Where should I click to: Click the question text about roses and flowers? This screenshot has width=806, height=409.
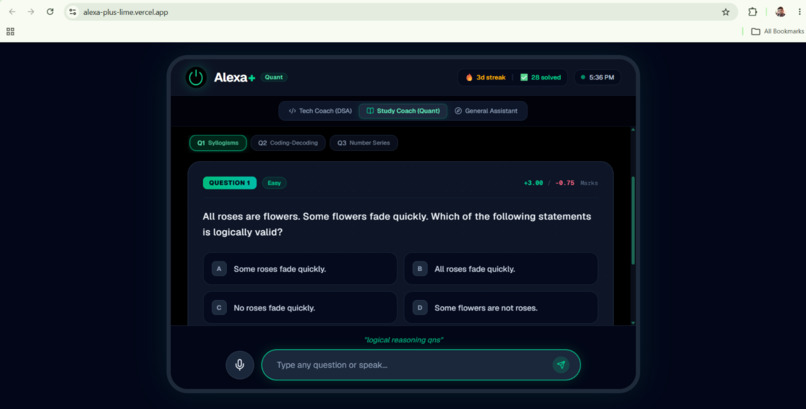(x=397, y=224)
